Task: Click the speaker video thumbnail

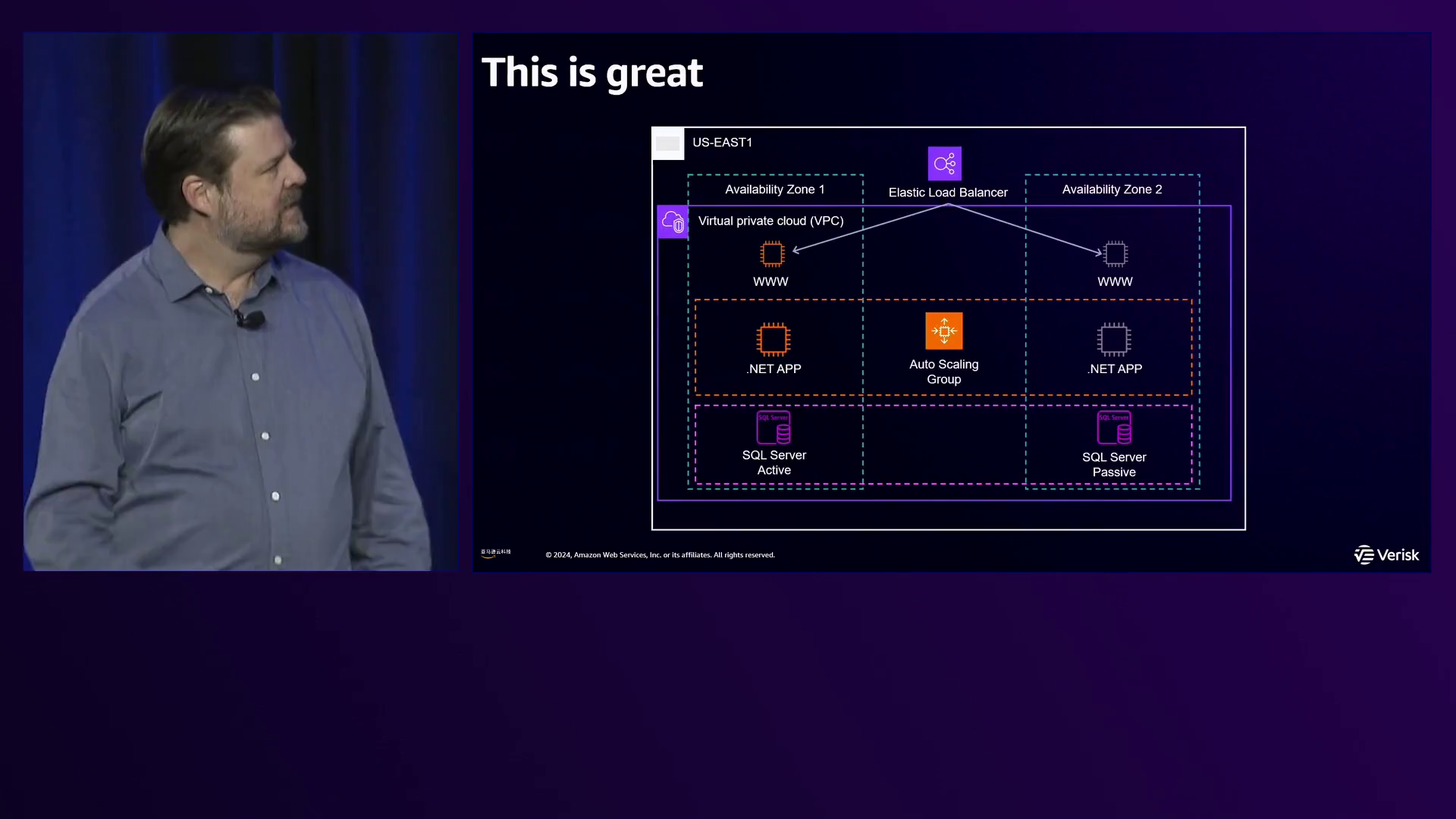Action: tap(240, 302)
